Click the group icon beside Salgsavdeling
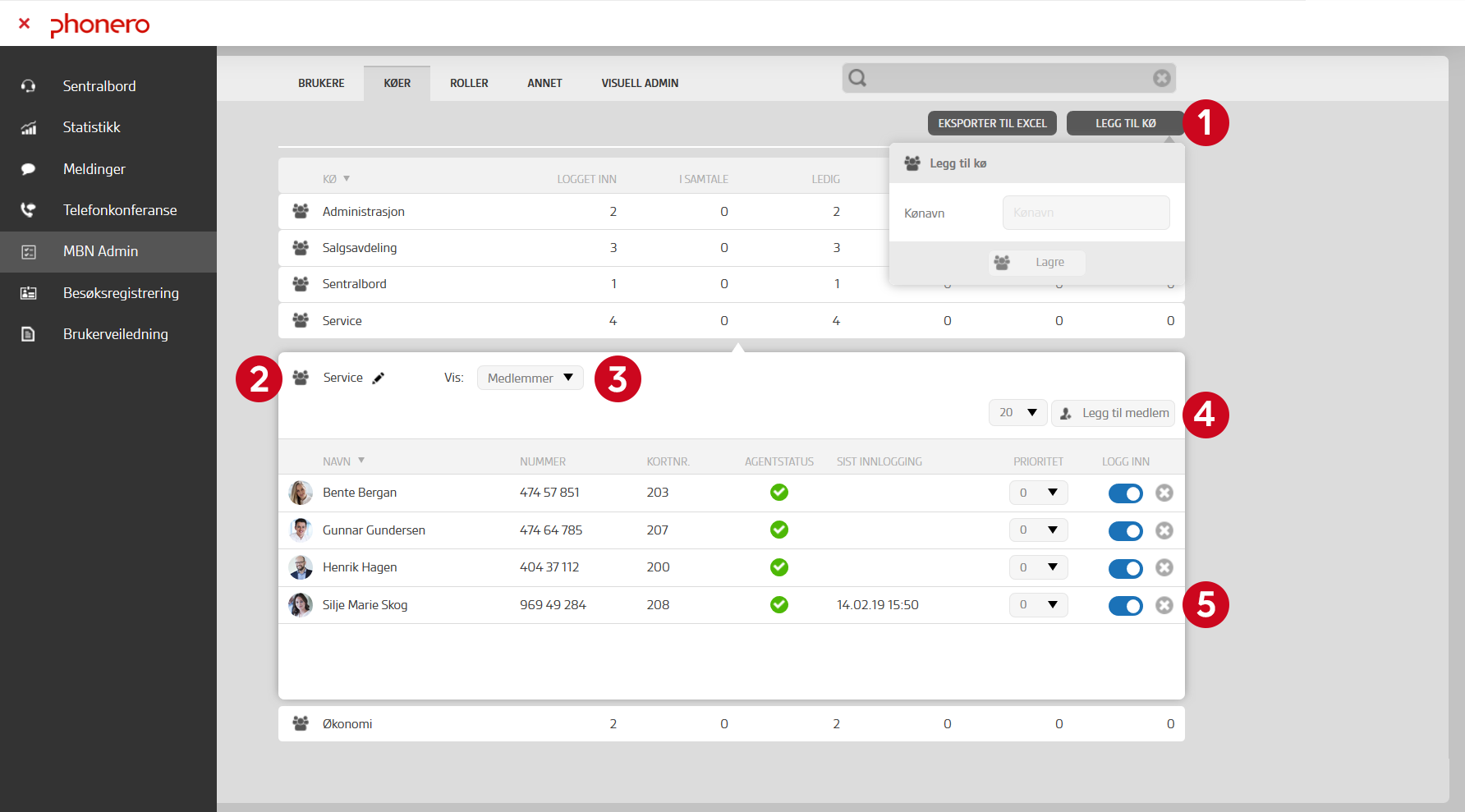1465x812 pixels. [301, 247]
